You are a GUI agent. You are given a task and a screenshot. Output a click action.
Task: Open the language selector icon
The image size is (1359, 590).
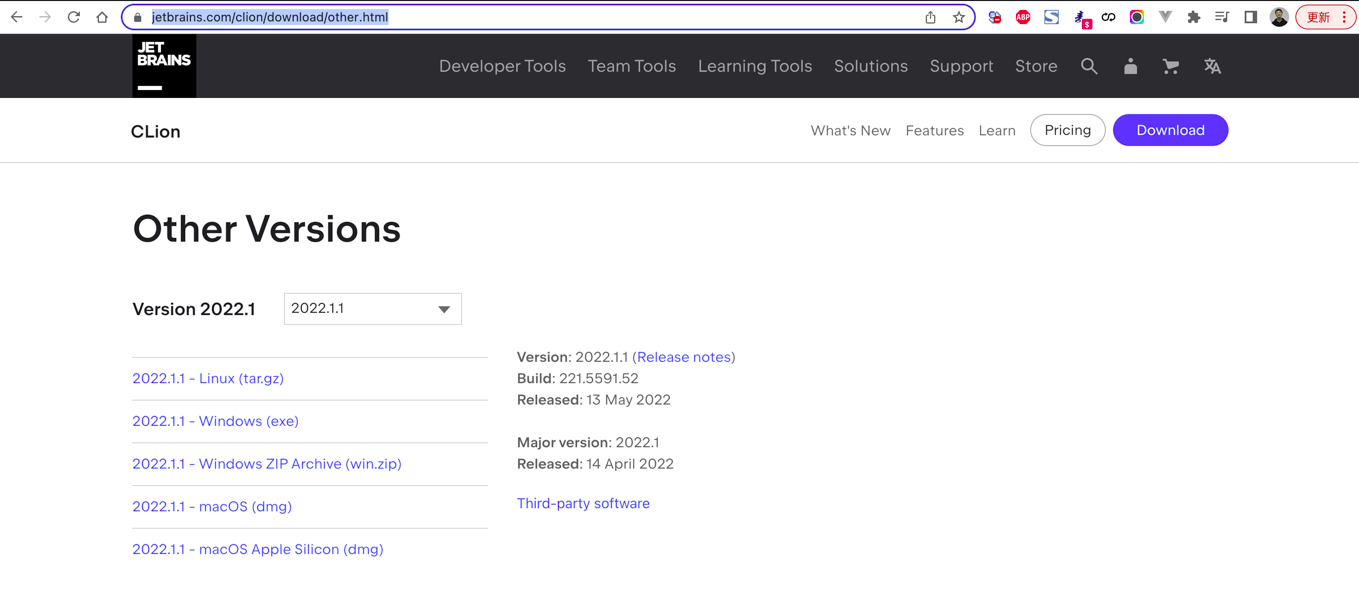(x=1212, y=66)
